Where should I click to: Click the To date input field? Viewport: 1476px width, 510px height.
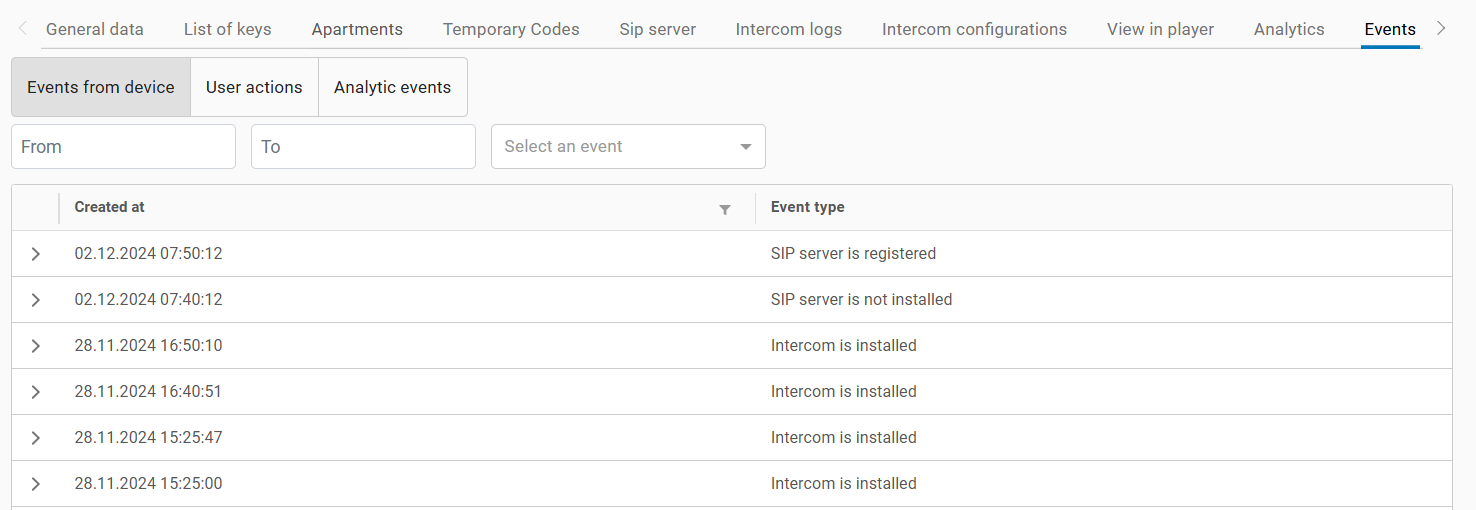(363, 147)
